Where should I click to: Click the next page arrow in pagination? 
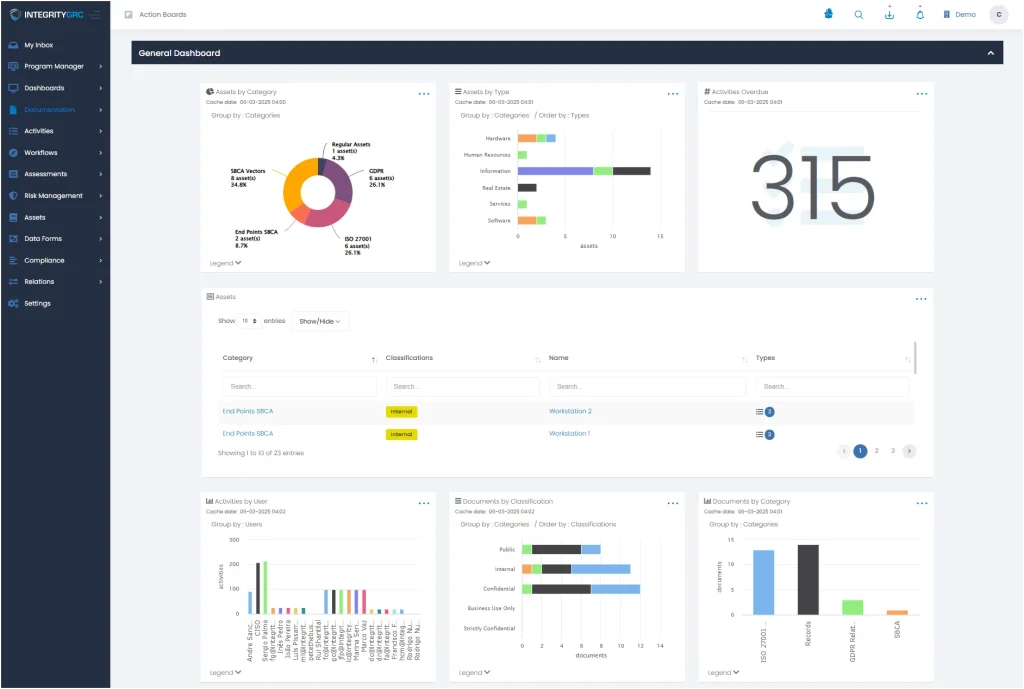(x=908, y=451)
